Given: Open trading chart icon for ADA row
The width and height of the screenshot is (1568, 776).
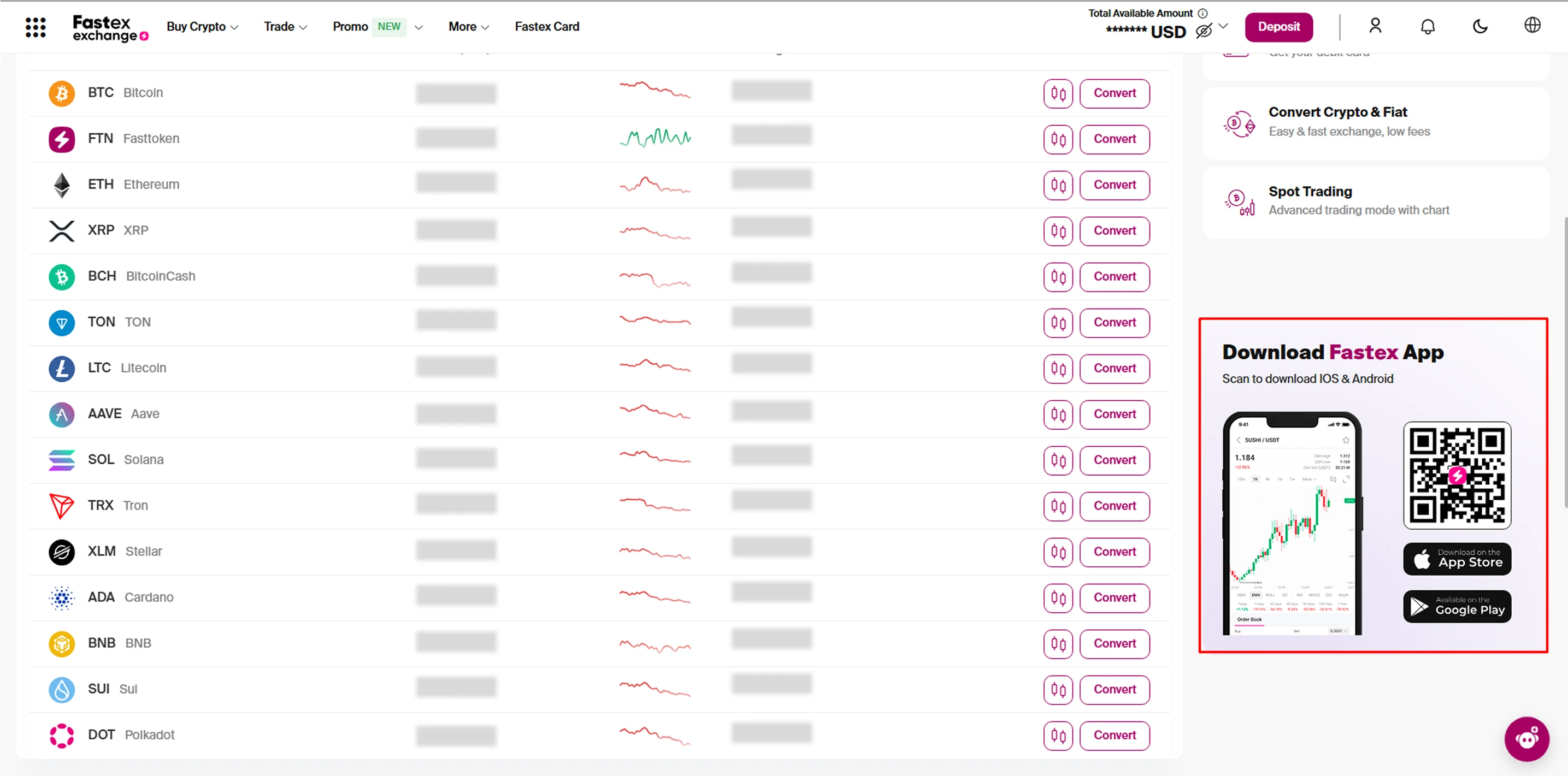Looking at the screenshot, I should point(1058,599).
